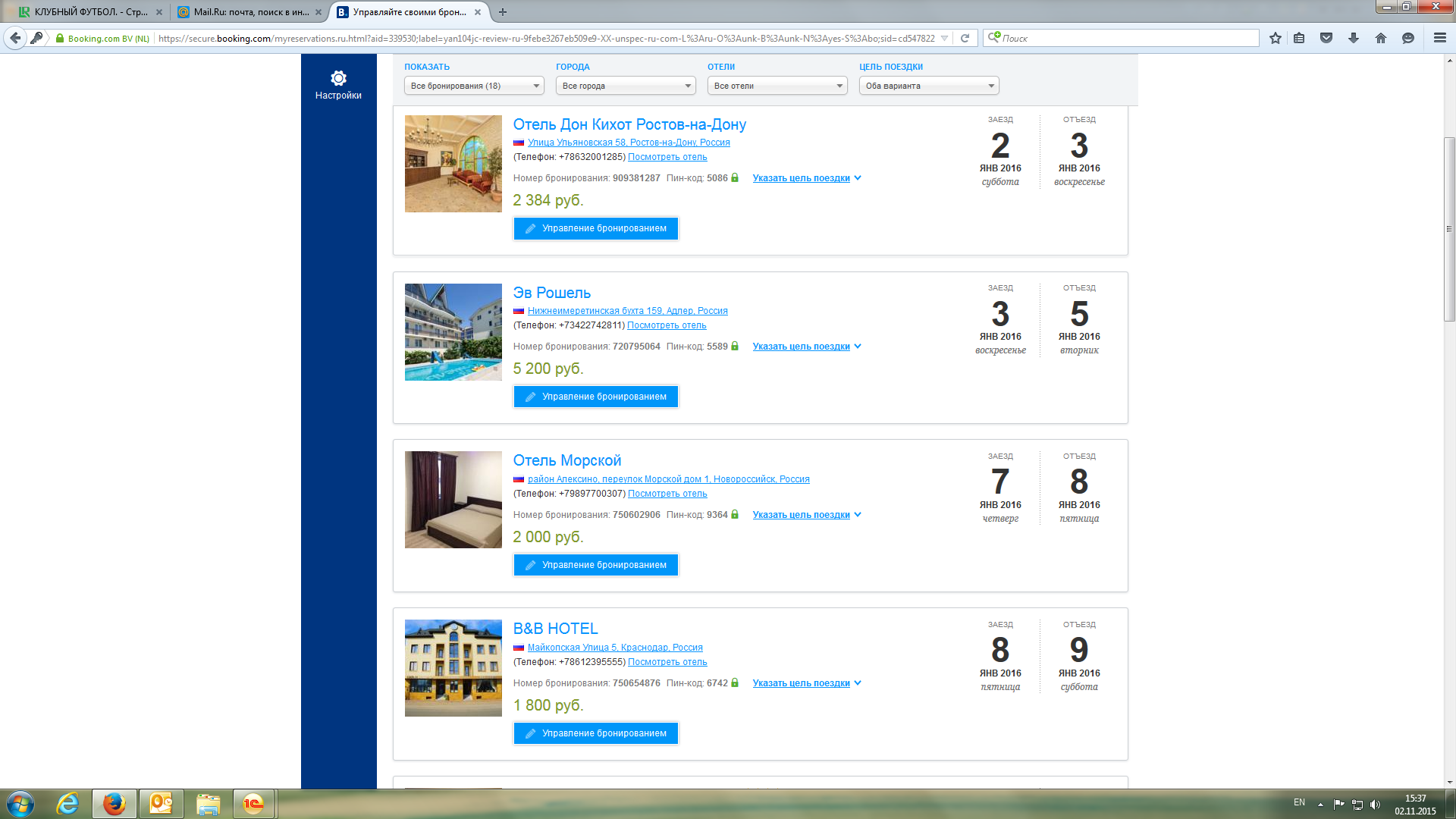Viewport: 1456px width, 819px height.
Task: Click green lock icon next to PIN 9364
Action: pos(735,514)
